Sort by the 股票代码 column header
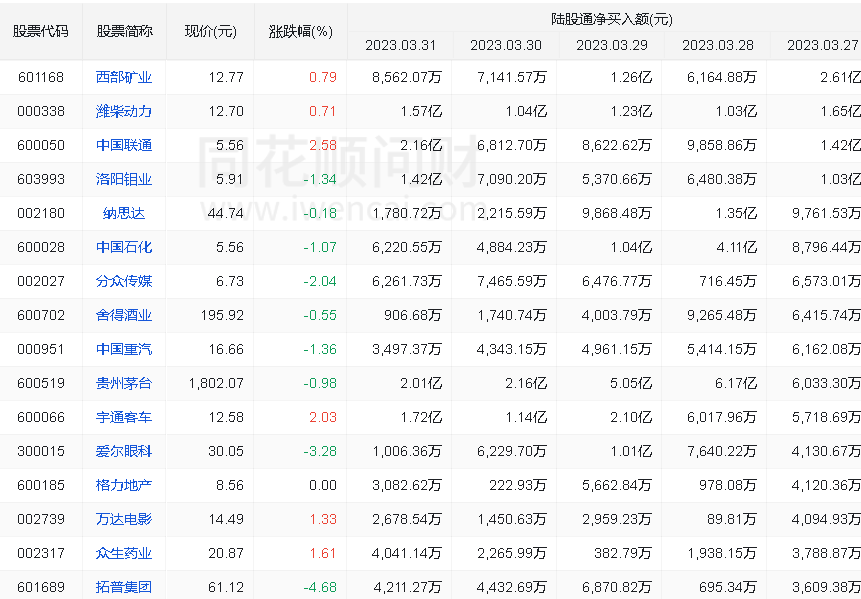 [x=41, y=31]
